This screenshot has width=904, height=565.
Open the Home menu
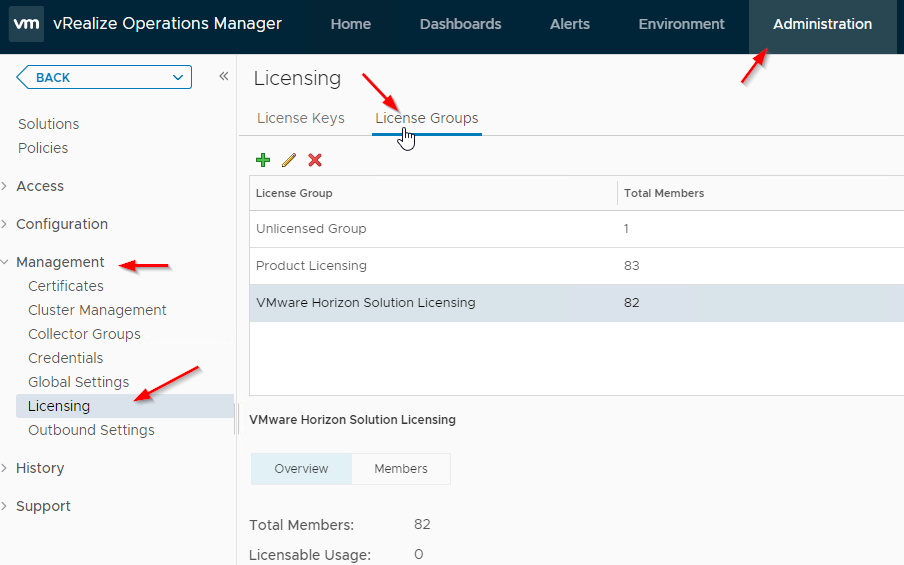click(351, 24)
